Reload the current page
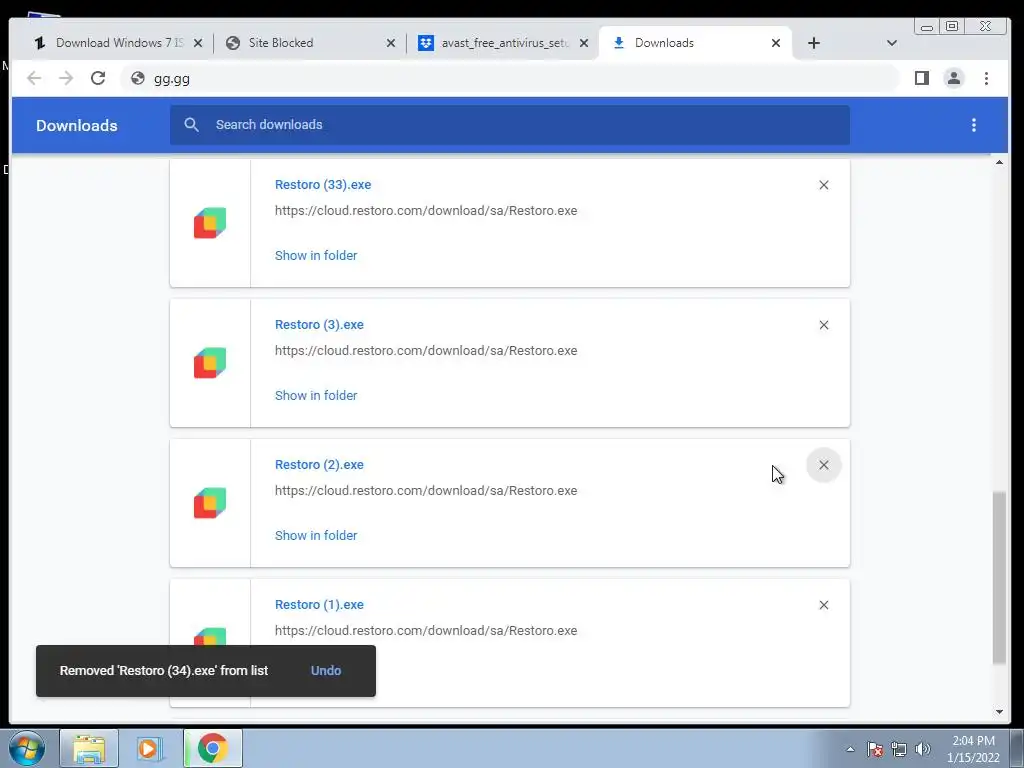This screenshot has height=768, width=1024. (x=98, y=78)
